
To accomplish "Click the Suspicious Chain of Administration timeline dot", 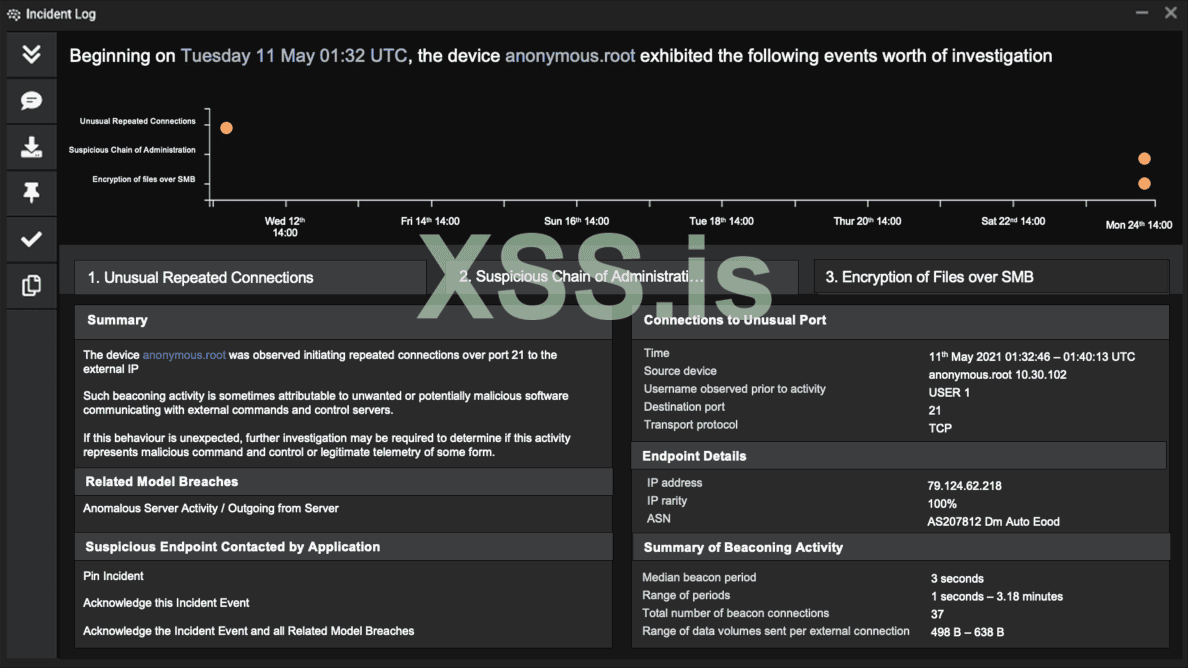I will [1144, 159].
